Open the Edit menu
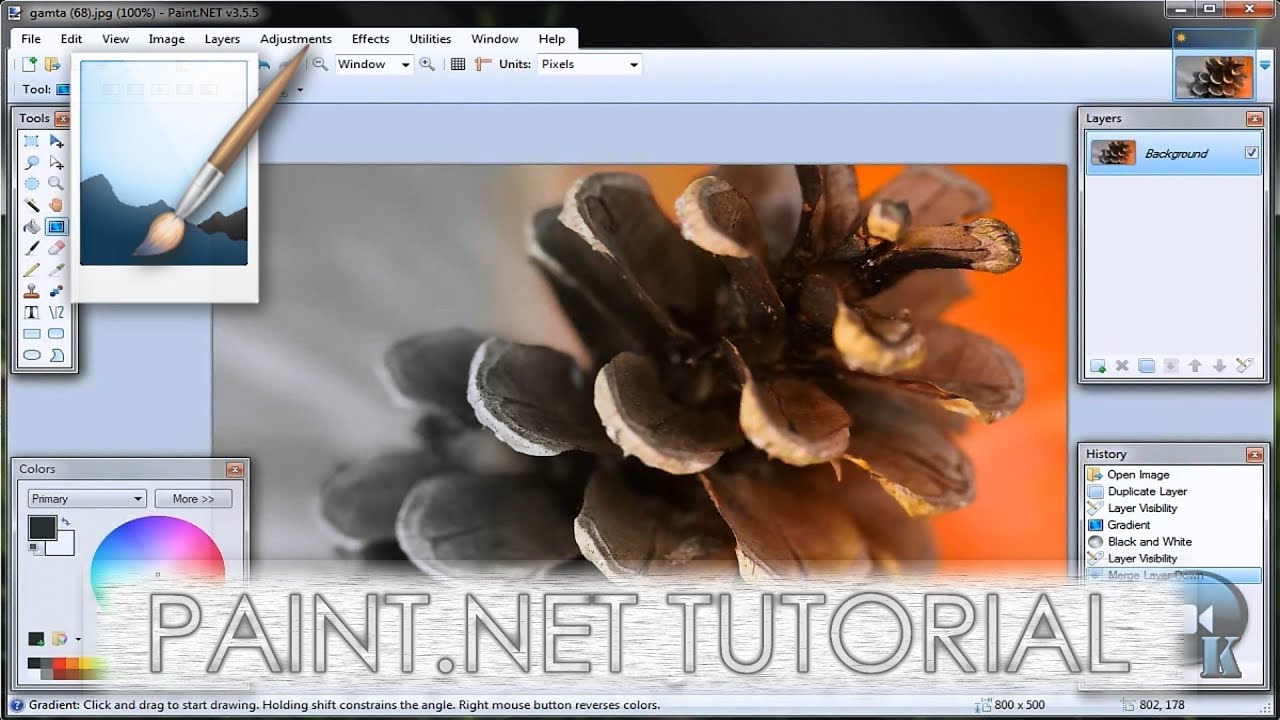The height and width of the screenshot is (720, 1280). [71, 39]
